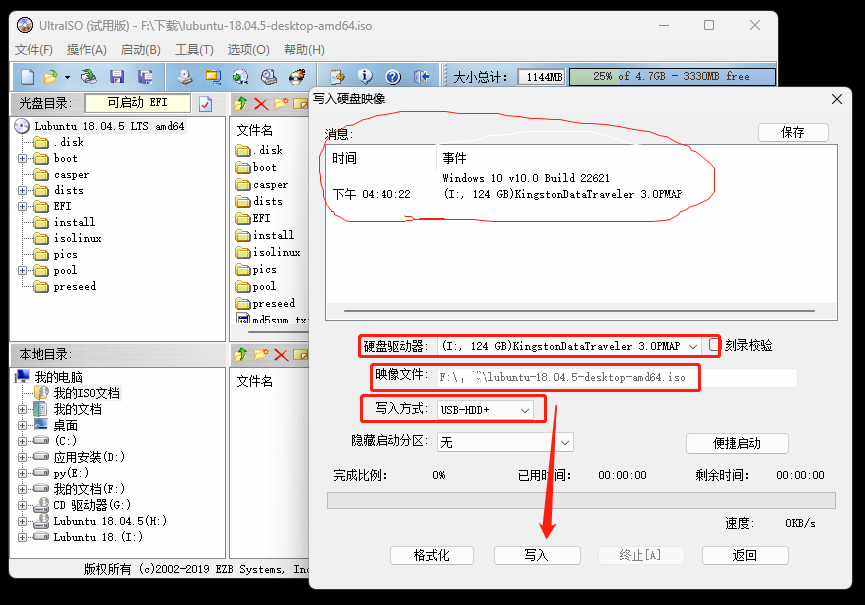
Task: Click the 写入 button
Action: click(537, 555)
